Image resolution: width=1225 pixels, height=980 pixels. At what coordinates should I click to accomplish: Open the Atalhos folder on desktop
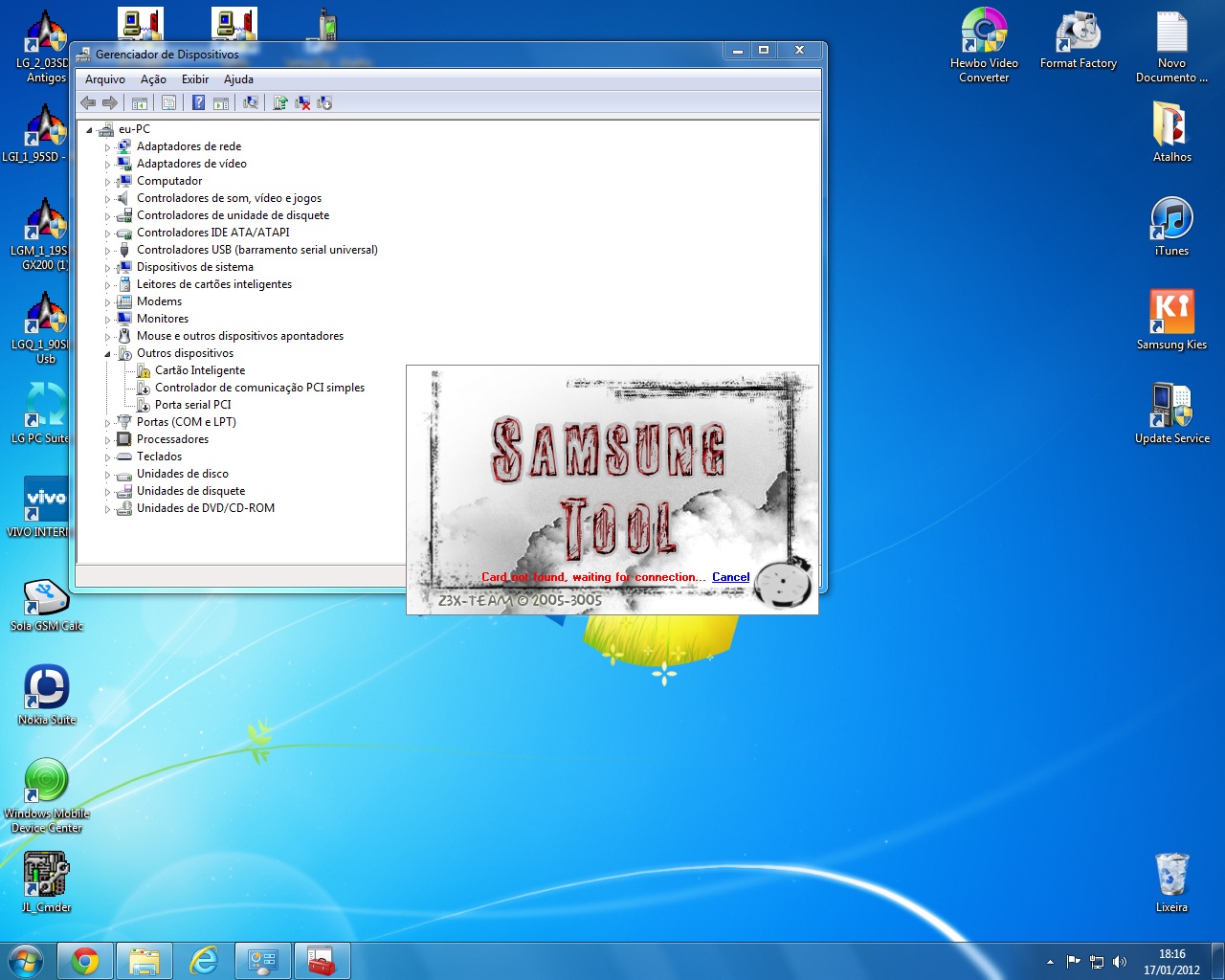[x=1171, y=131]
